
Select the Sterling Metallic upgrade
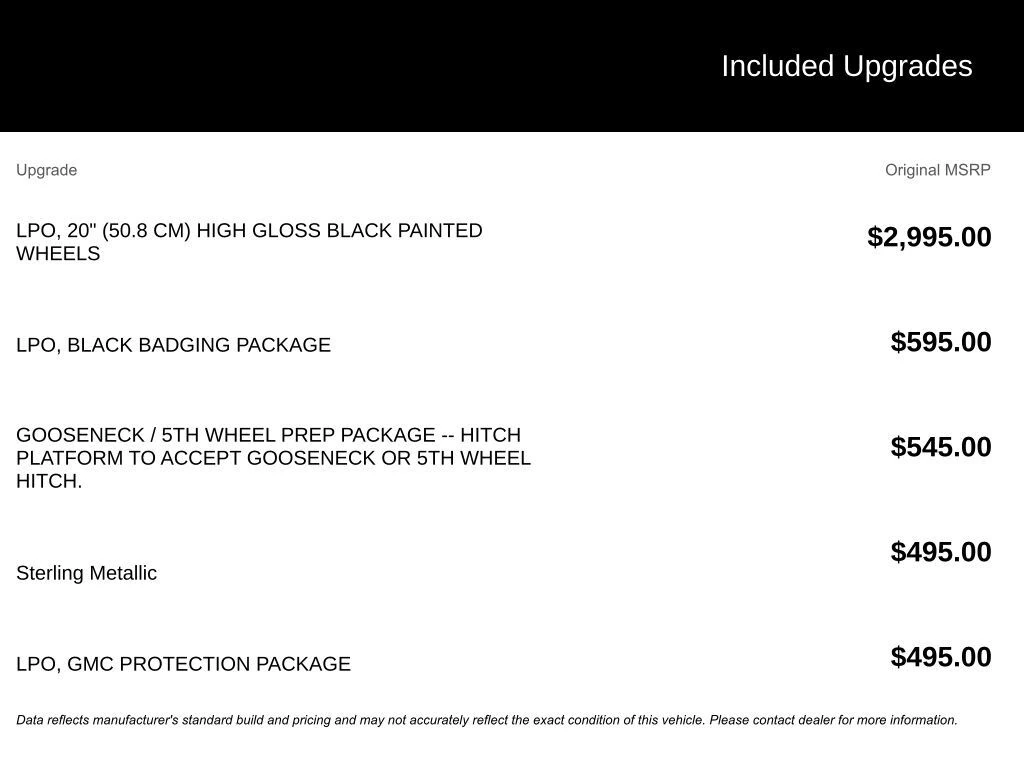[86, 573]
